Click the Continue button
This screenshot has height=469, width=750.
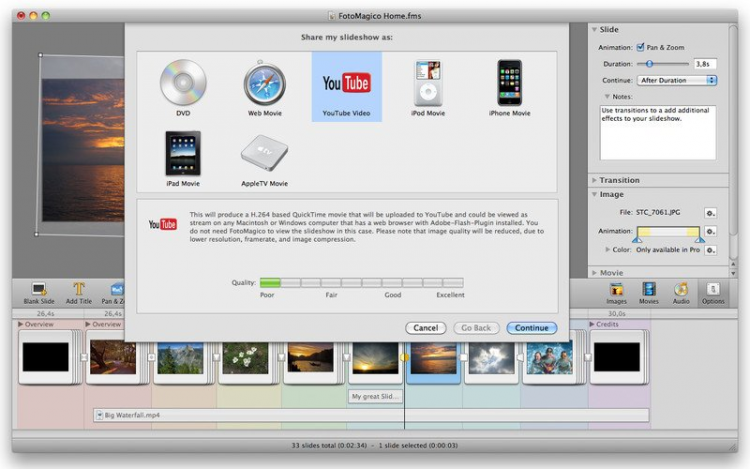click(x=531, y=328)
